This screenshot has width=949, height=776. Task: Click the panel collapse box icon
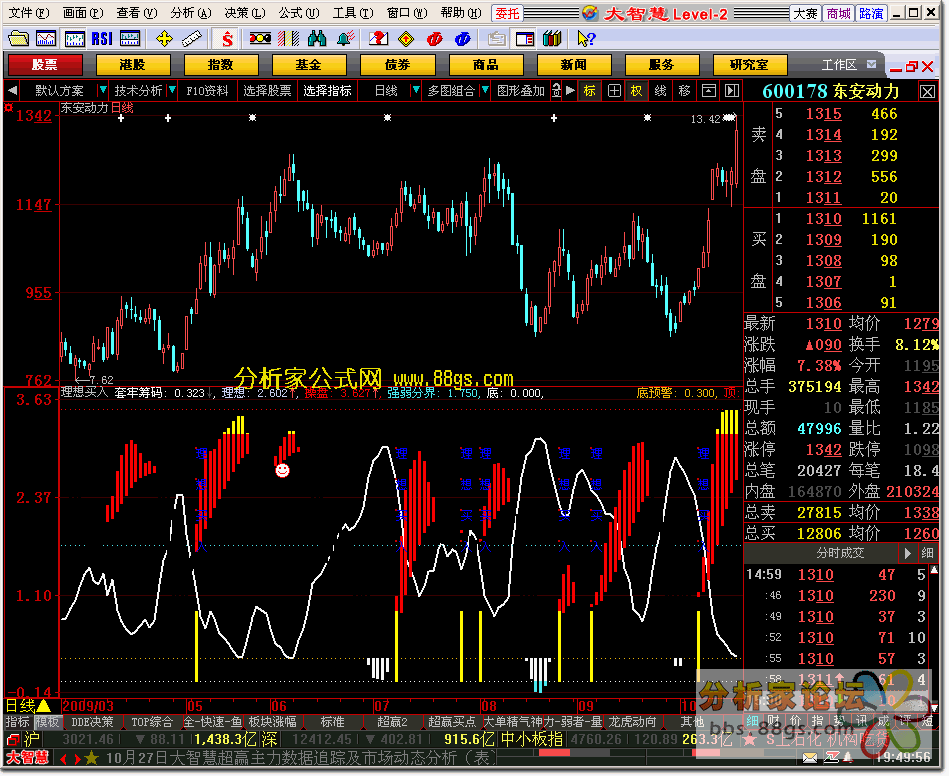coord(708,91)
